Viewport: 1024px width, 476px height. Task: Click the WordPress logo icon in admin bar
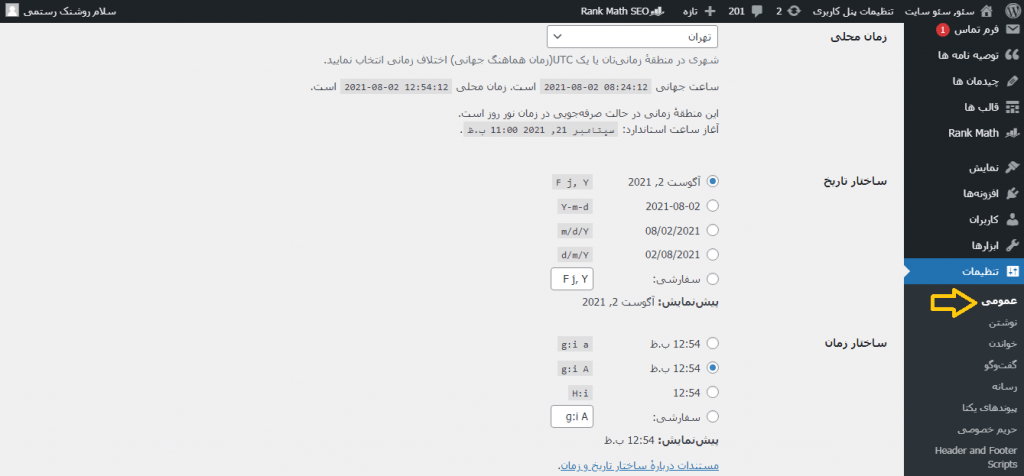point(1012,11)
